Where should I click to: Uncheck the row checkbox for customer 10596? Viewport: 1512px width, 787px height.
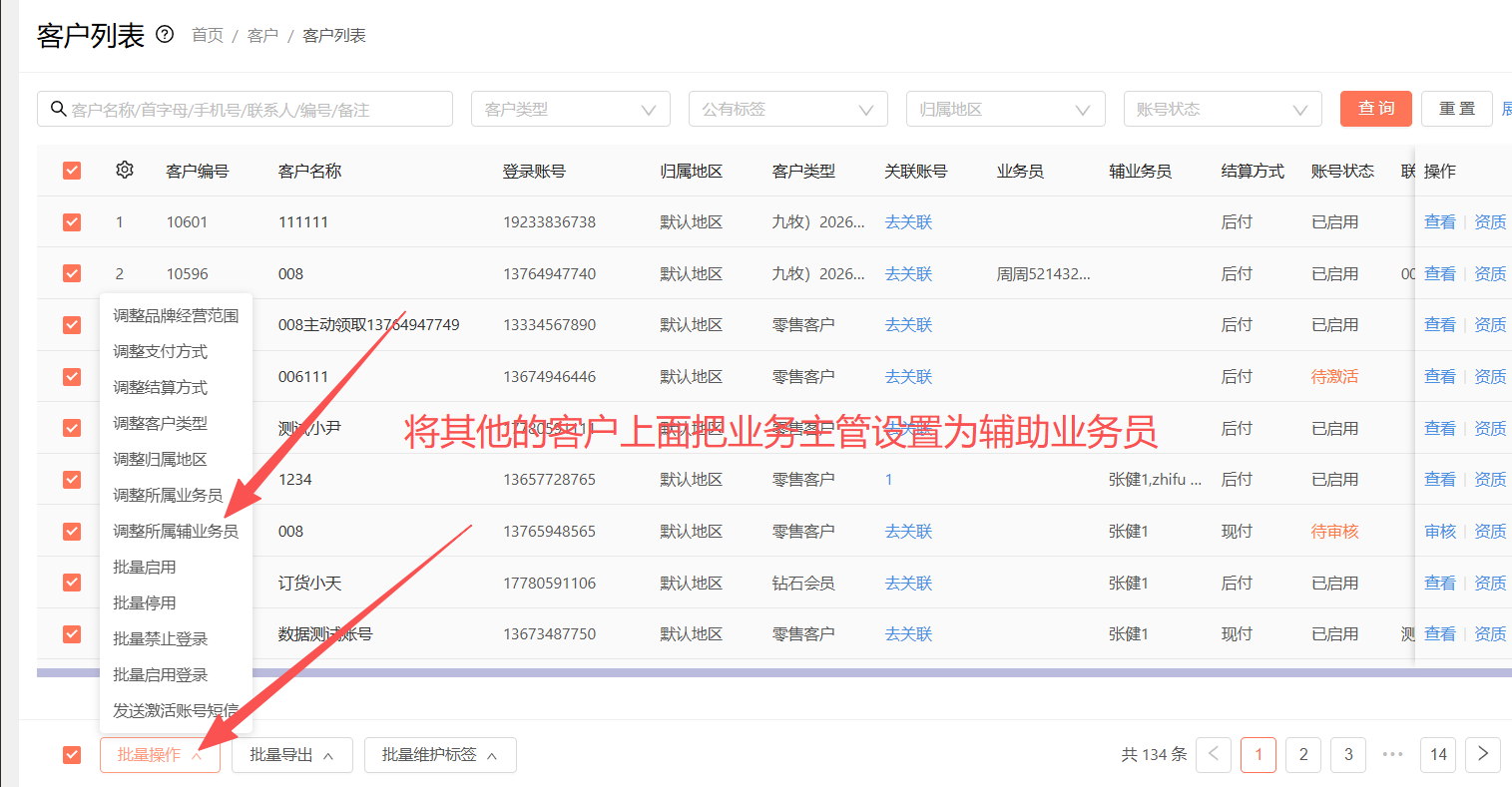point(72,273)
